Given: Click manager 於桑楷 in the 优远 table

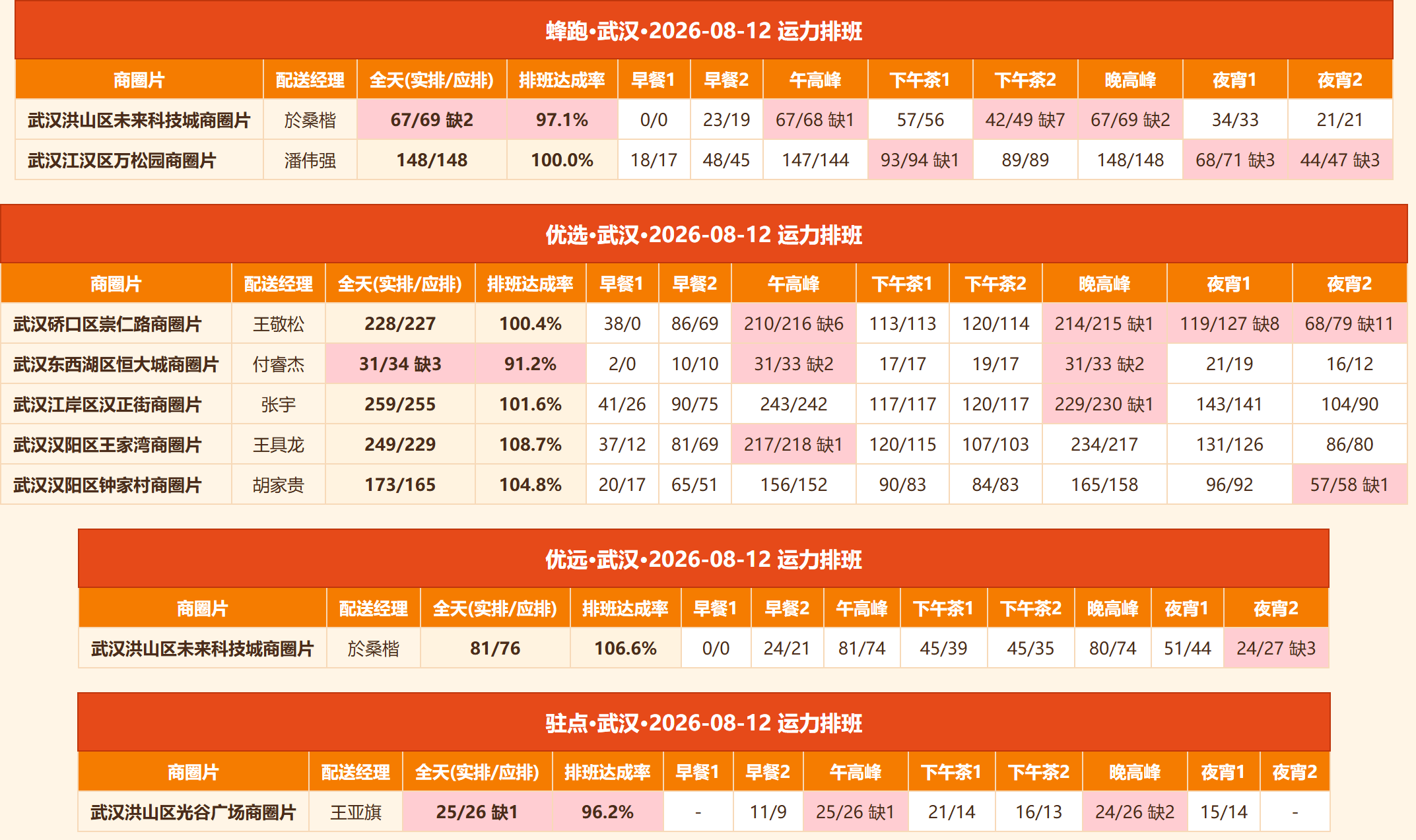Looking at the screenshot, I should (x=374, y=649).
